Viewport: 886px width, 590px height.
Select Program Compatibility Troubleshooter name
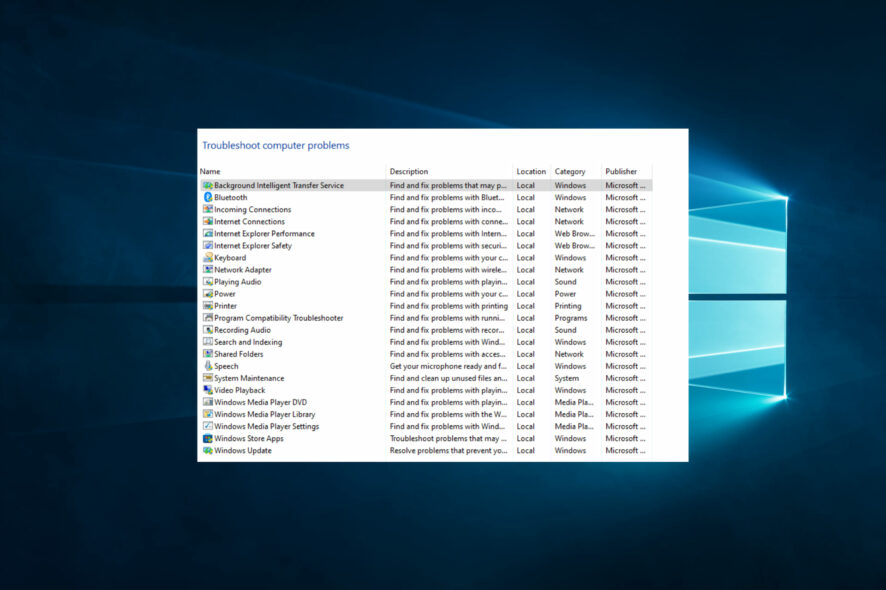[x=279, y=318]
